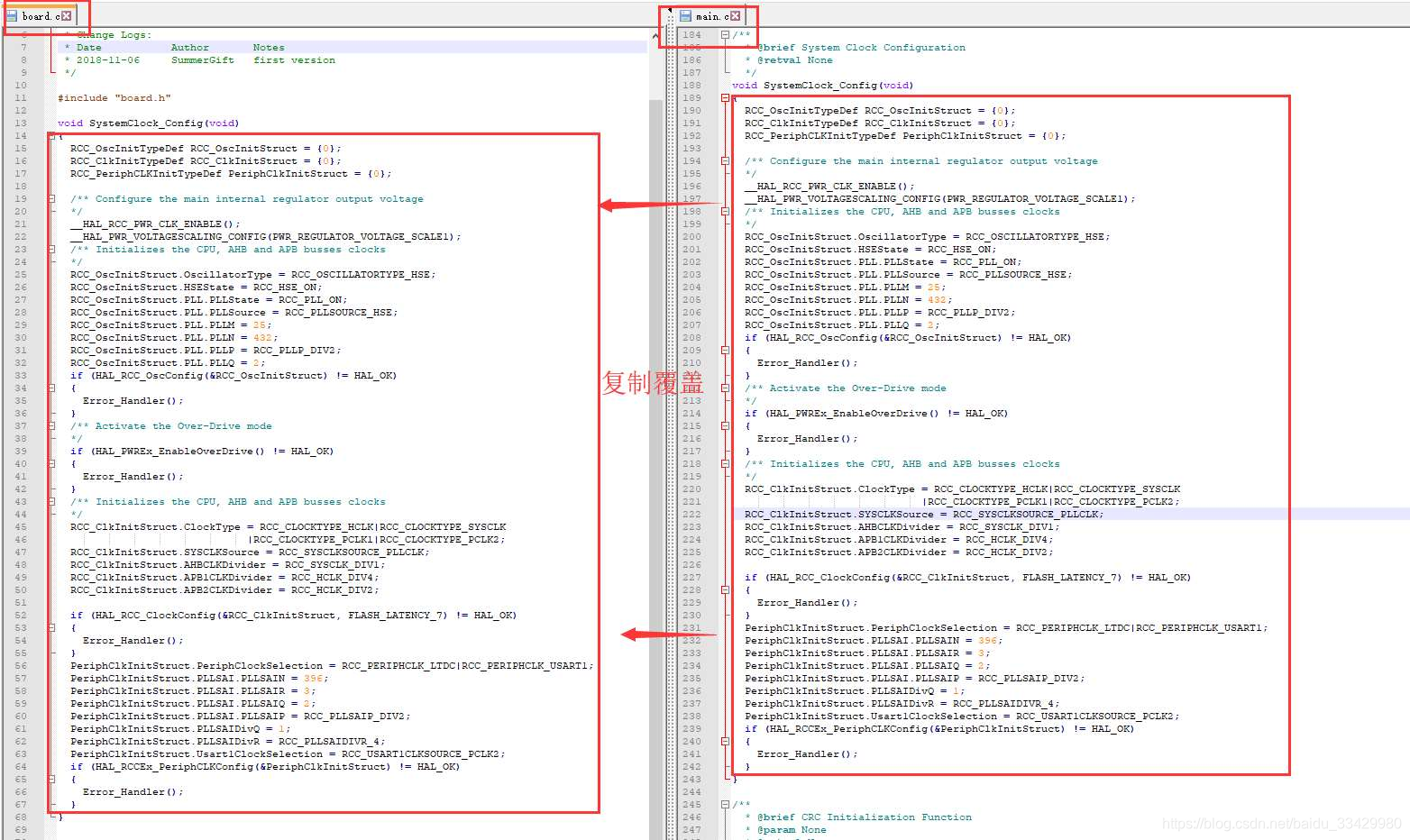Collapse the fold marker at board.c line 37

[x=51, y=425]
